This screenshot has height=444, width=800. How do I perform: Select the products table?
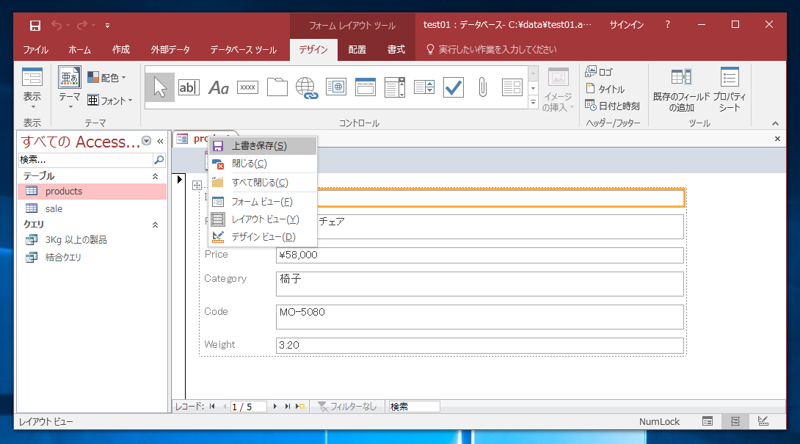pyautogui.click(x=92, y=191)
